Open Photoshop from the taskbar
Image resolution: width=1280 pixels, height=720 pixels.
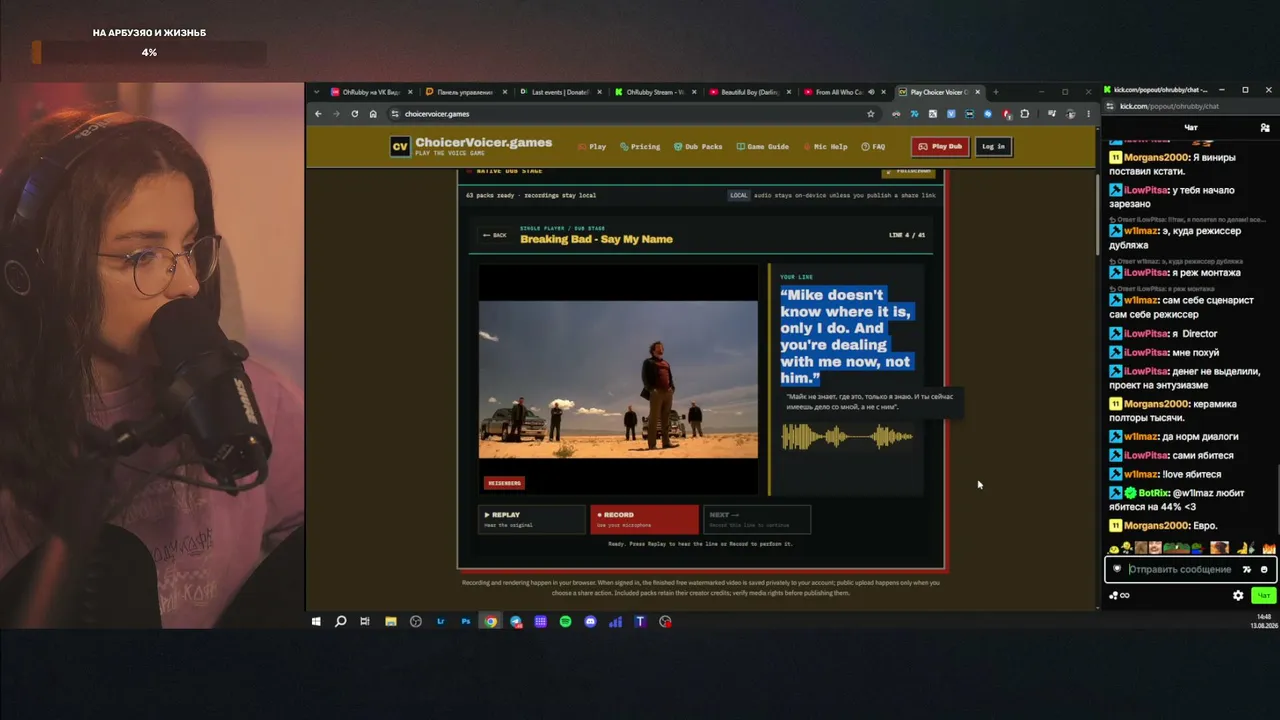click(465, 621)
